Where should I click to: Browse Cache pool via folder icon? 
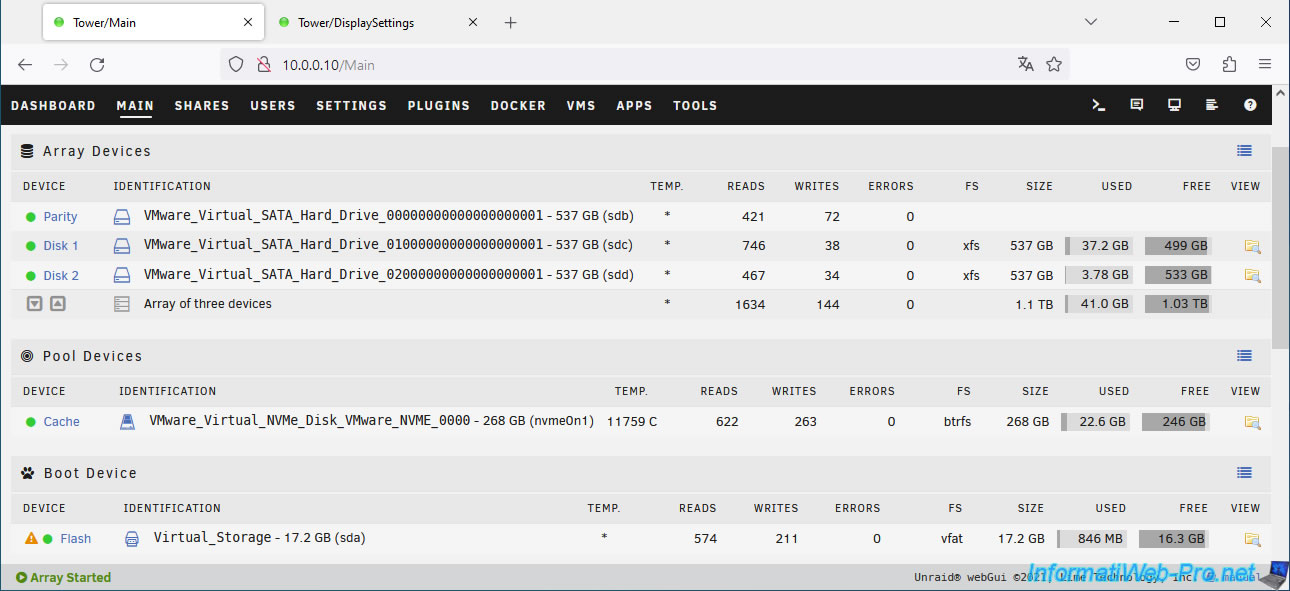click(1251, 422)
